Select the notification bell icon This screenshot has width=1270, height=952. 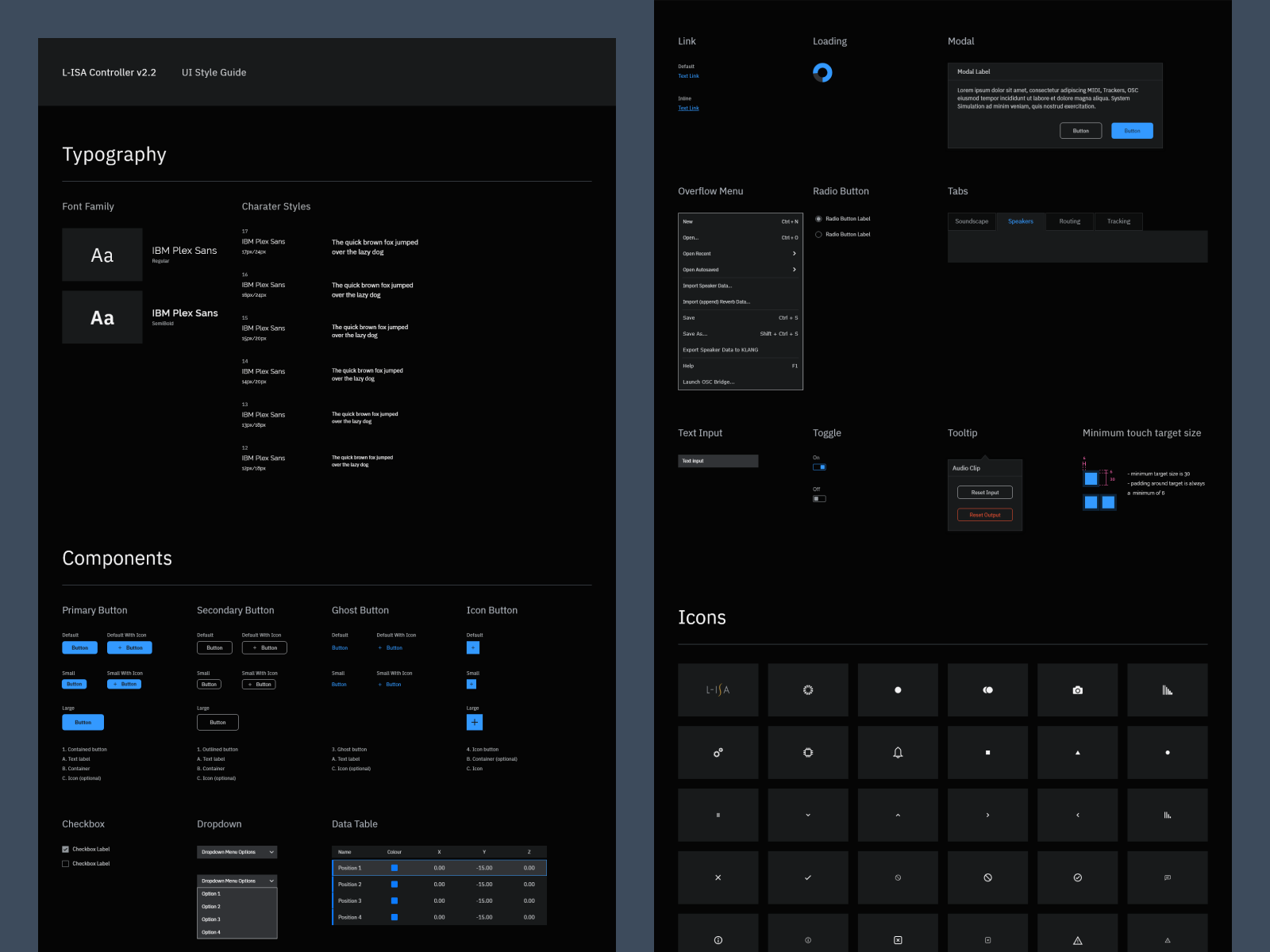pos(898,752)
